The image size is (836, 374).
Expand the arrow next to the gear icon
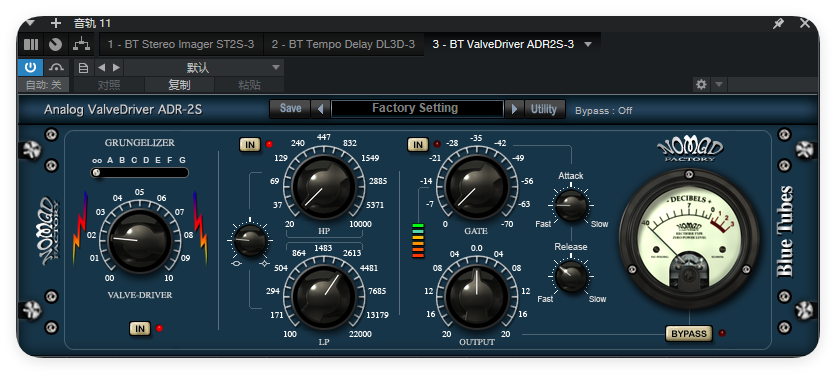718,84
